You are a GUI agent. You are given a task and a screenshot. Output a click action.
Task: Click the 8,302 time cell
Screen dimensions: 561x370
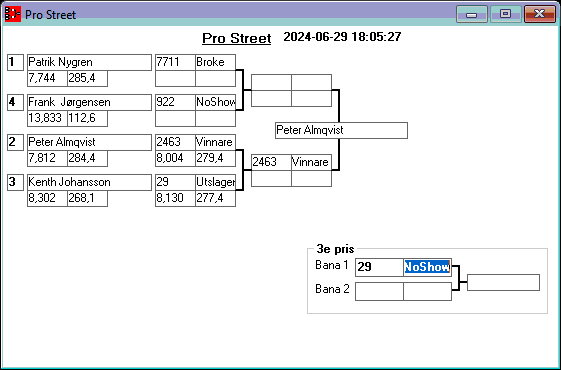(x=47, y=199)
